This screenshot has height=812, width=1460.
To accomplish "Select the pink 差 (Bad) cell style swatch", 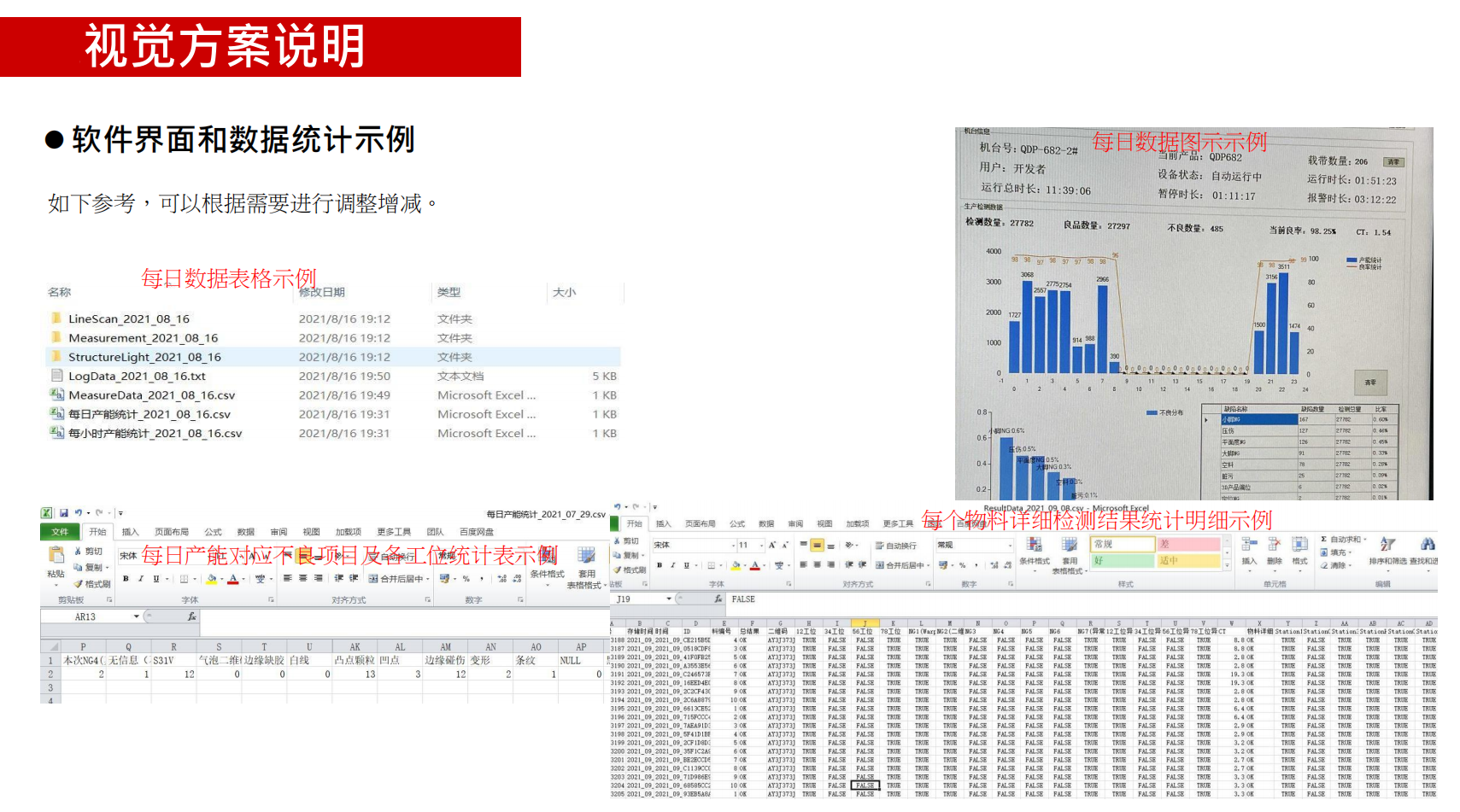I will click(x=1187, y=544).
